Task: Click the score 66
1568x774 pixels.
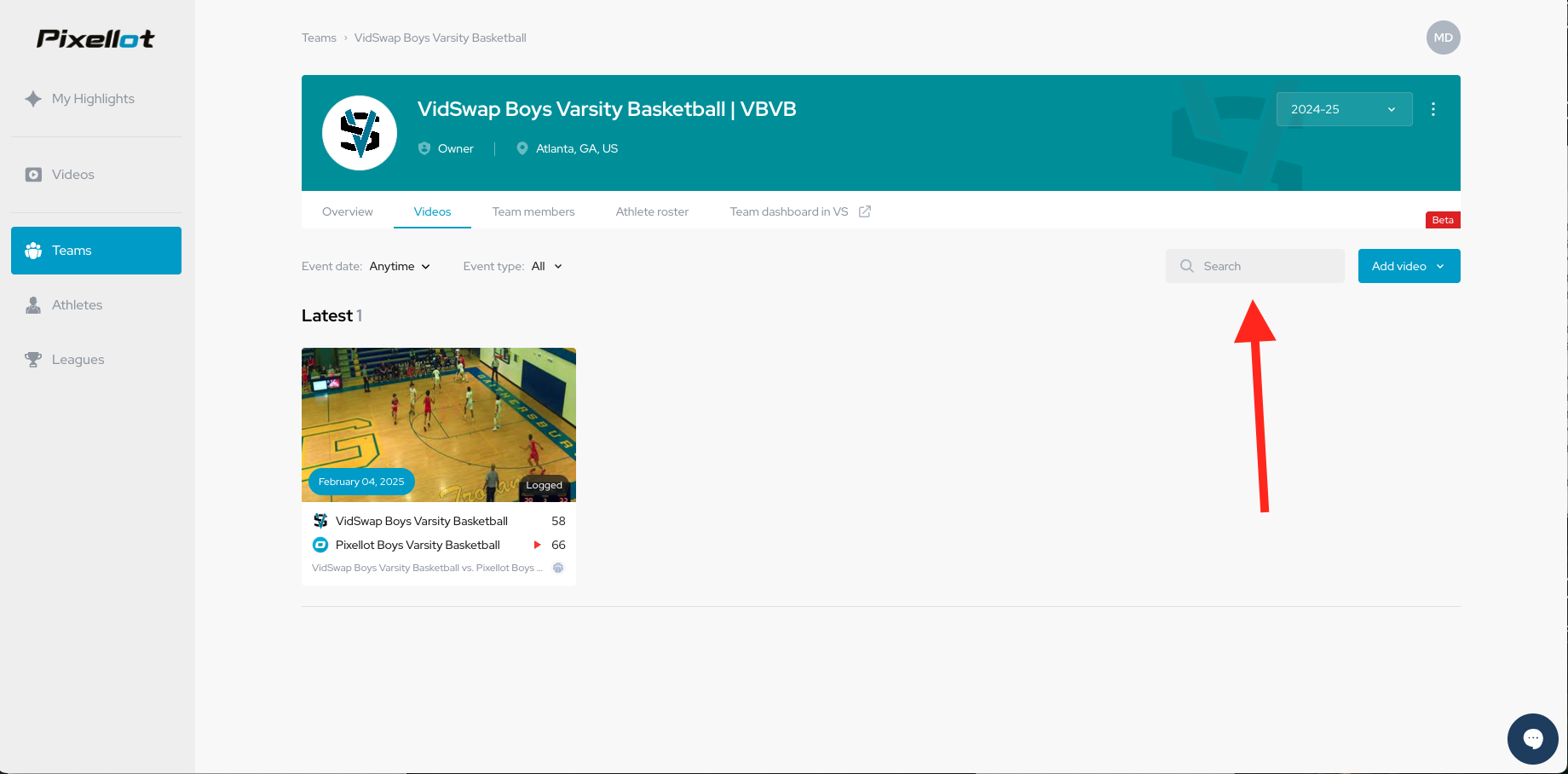Action: 558,545
